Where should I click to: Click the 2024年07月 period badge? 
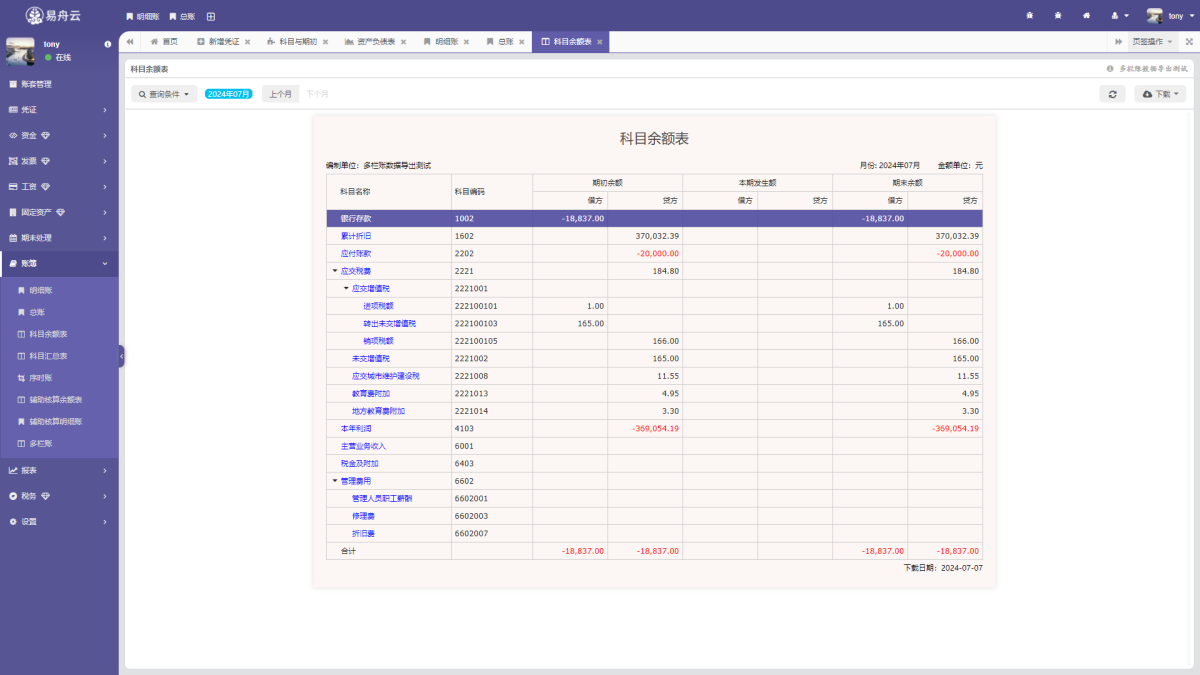[228, 94]
